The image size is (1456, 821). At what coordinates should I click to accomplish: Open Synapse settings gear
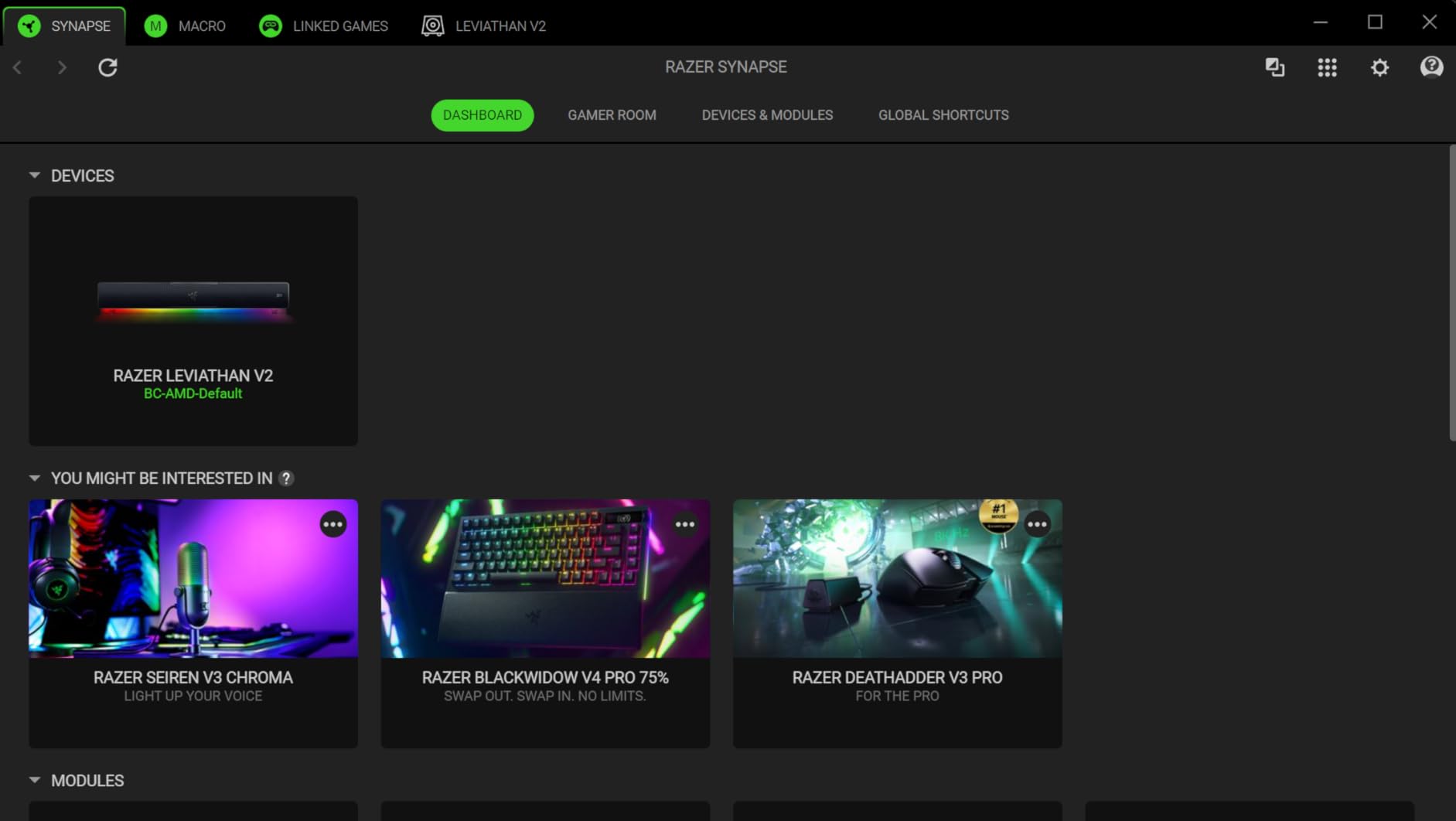click(x=1379, y=67)
